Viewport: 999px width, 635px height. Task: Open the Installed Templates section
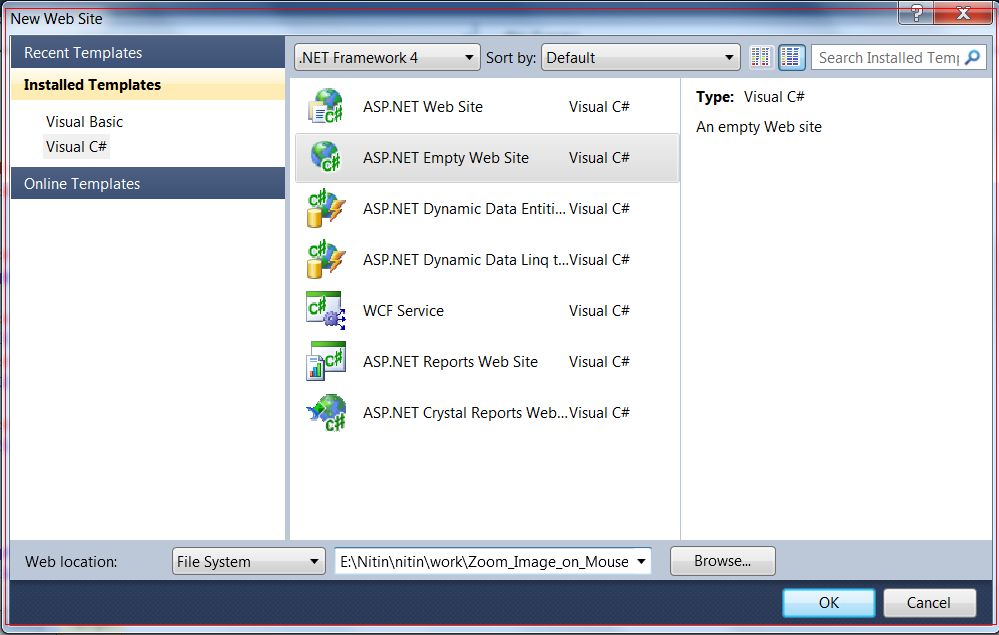click(148, 85)
